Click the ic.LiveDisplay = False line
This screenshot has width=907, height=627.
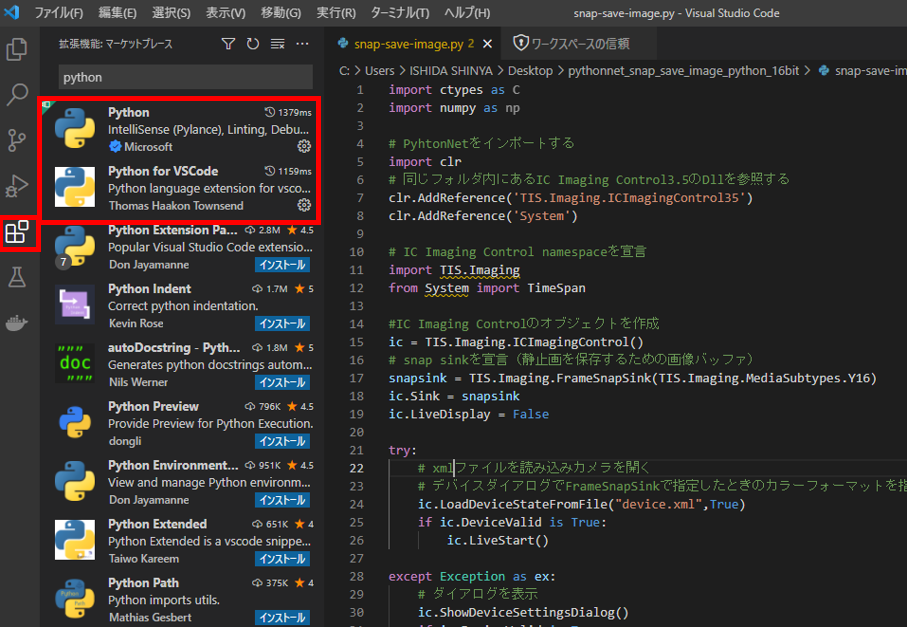469,414
